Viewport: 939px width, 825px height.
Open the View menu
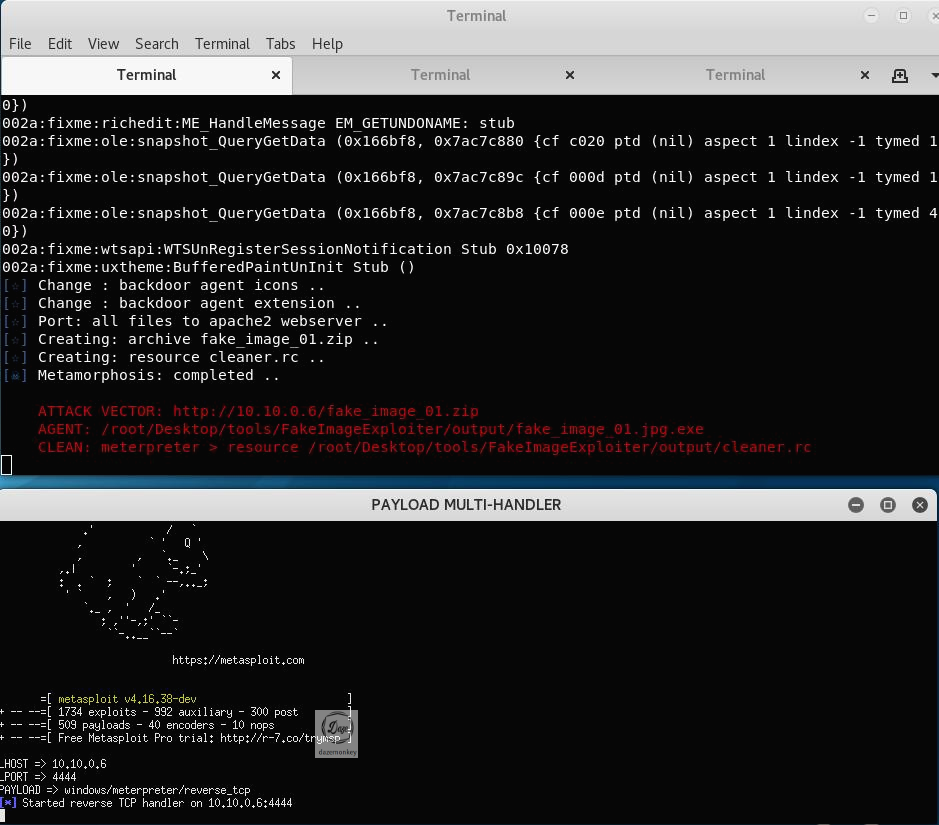point(103,44)
